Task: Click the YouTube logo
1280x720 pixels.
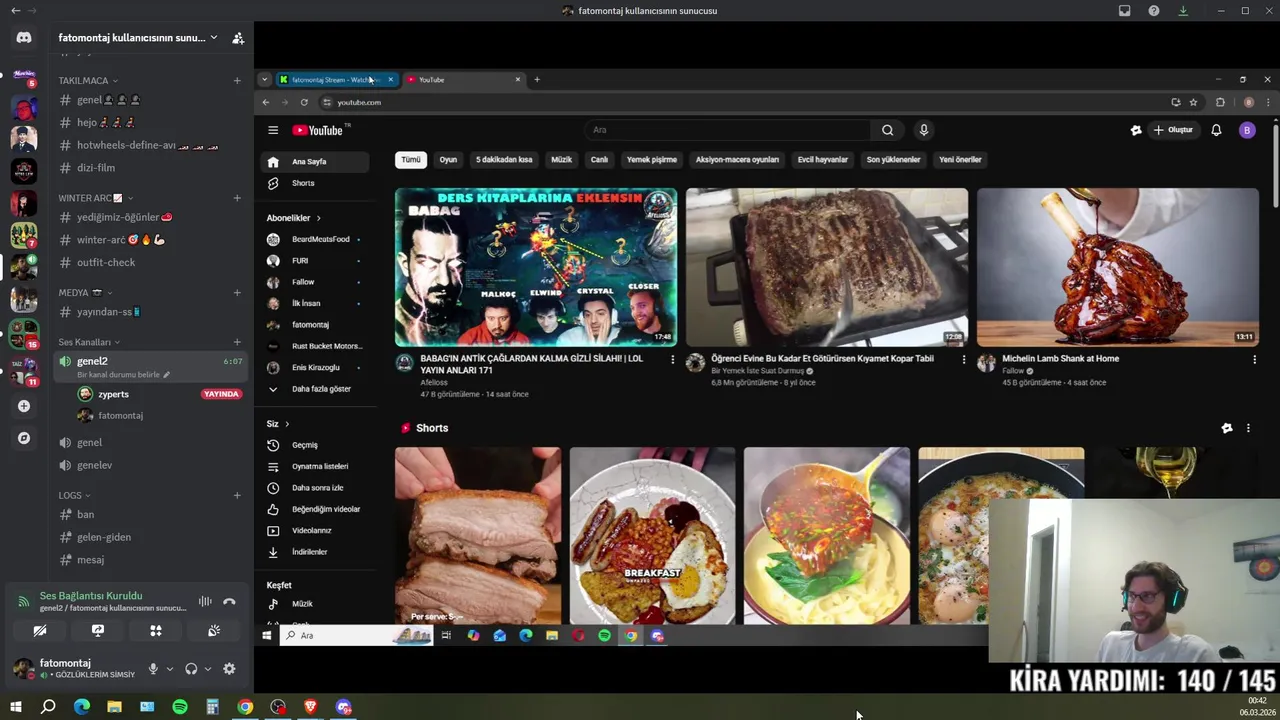Action: pos(318,130)
